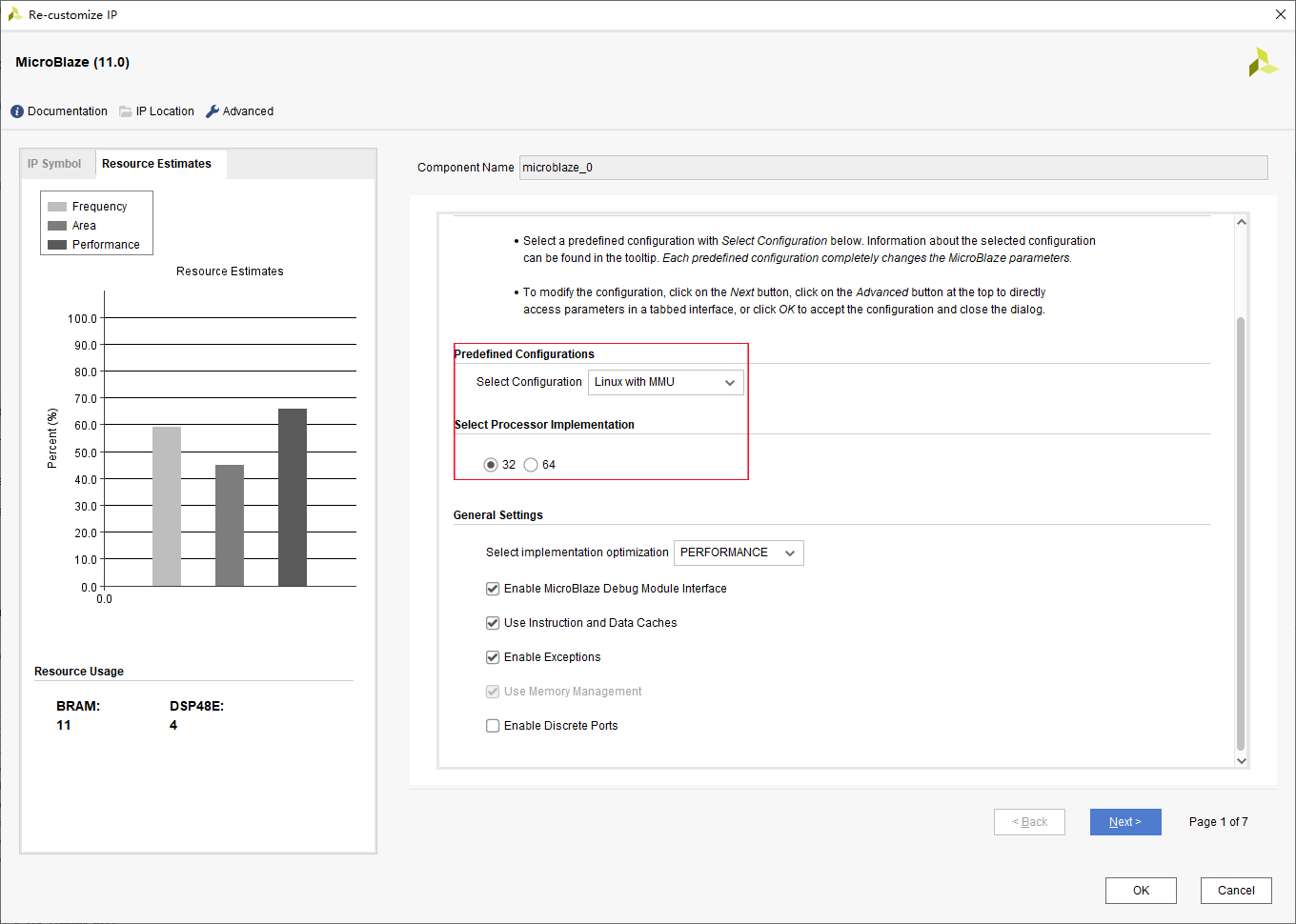Click 'Select implementation optimization' label
This screenshot has height=924, width=1296.
tap(577, 552)
